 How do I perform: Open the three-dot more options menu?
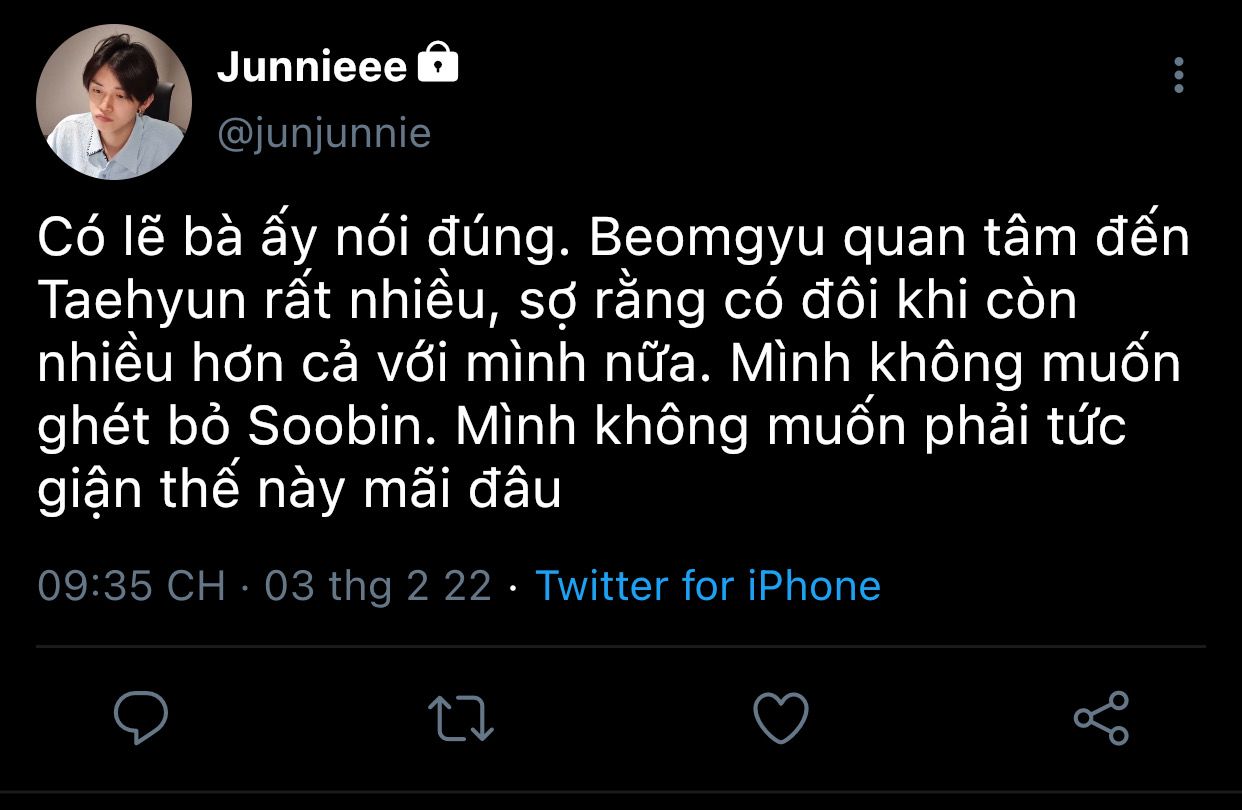point(1179,75)
